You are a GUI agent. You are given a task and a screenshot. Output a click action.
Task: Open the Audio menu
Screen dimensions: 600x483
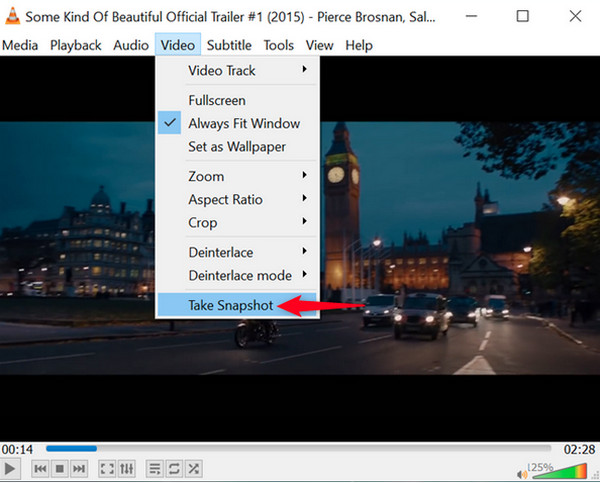point(131,45)
